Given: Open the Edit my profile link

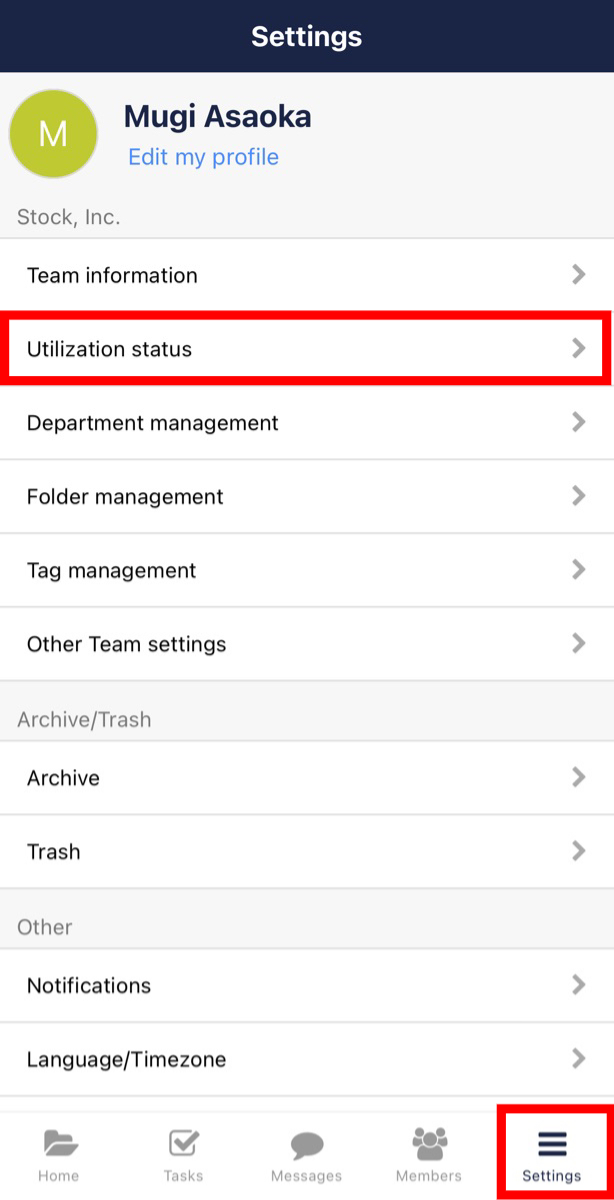Looking at the screenshot, I should pyautogui.click(x=203, y=157).
